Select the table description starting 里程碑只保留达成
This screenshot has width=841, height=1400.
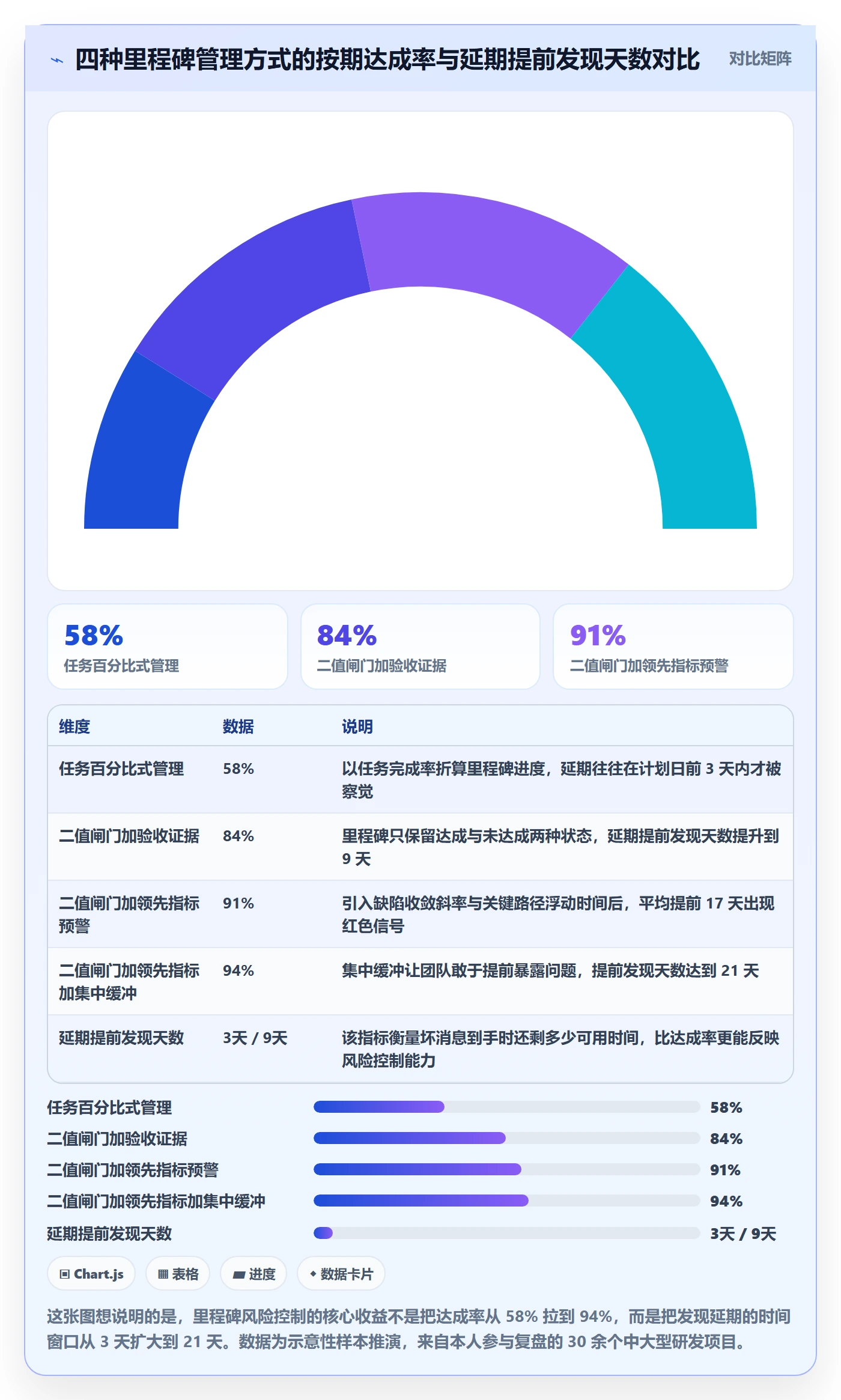(x=560, y=847)
